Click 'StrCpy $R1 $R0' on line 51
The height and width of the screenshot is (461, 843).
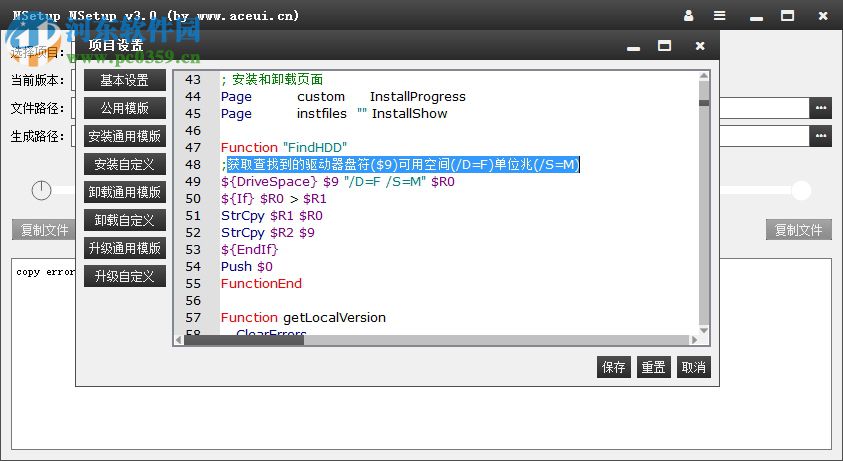tap(272, 216)
